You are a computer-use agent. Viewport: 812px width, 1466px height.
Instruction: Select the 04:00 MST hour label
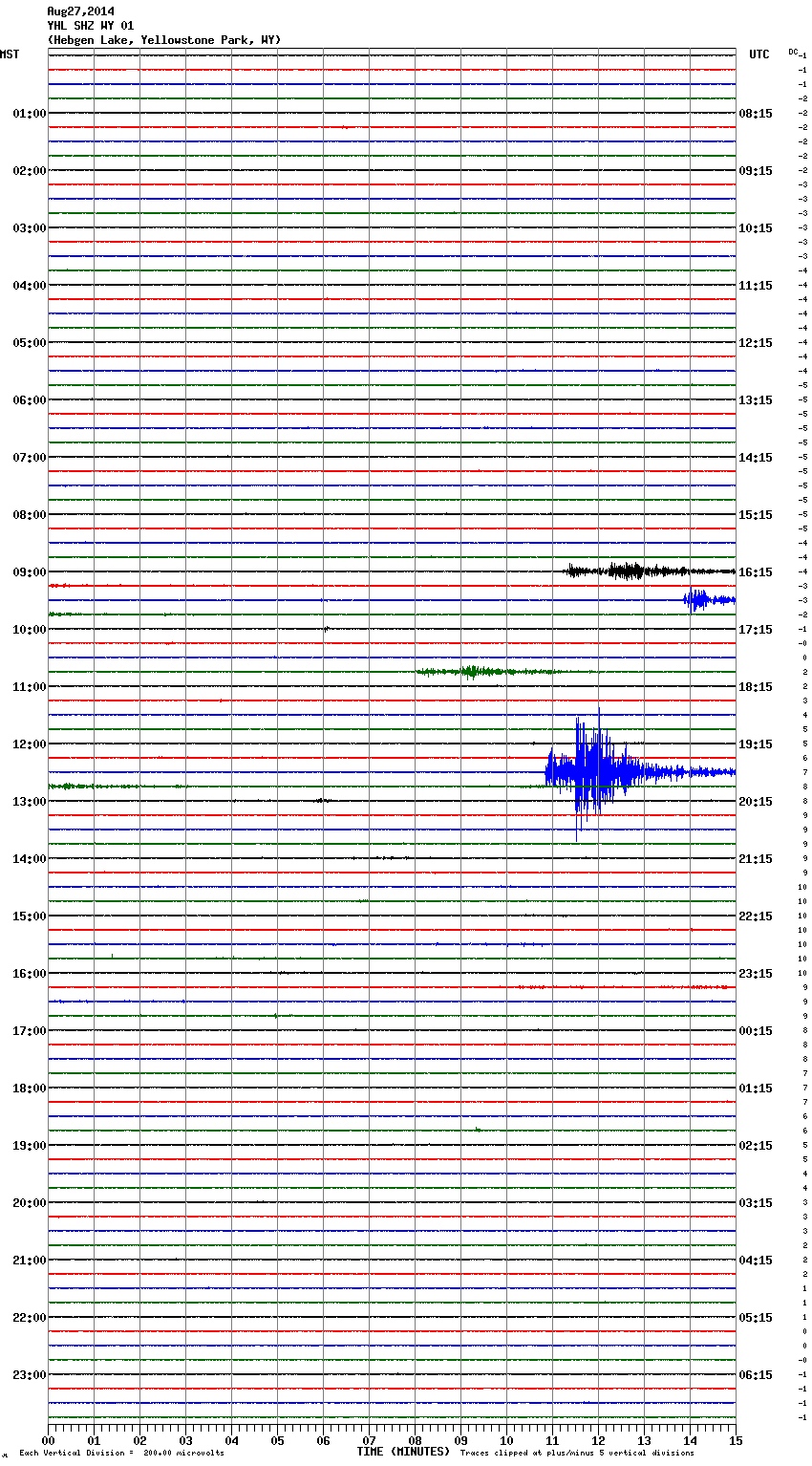tap(30, 286)
